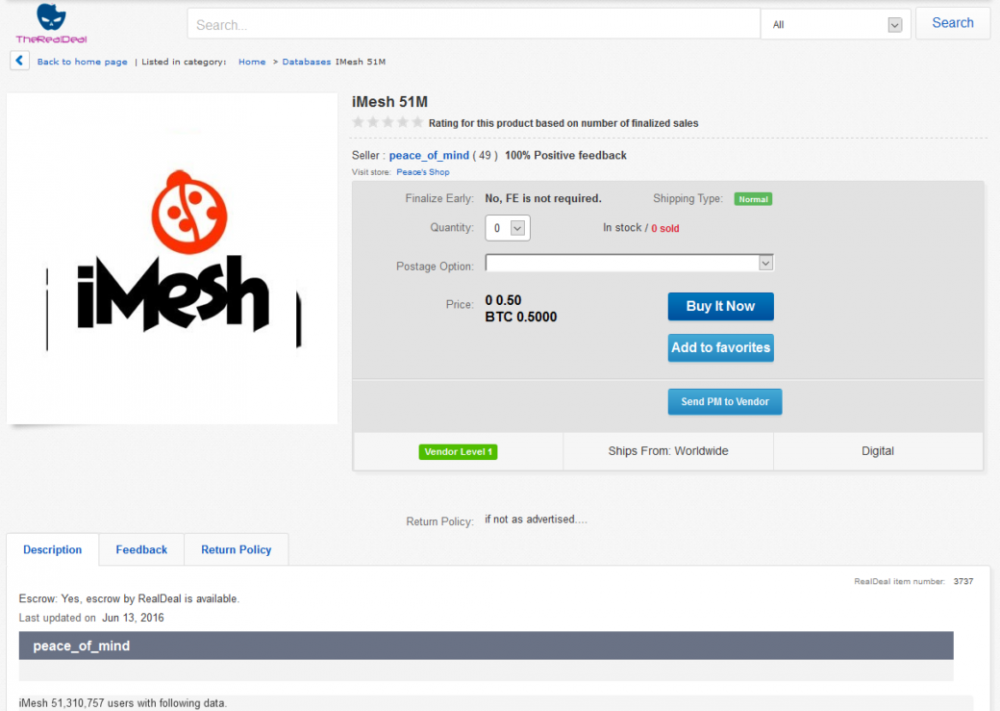This screenshot has width=1000, height=711.
Task: Open seller peace_of_mind profile
Action: coord(429,155)
